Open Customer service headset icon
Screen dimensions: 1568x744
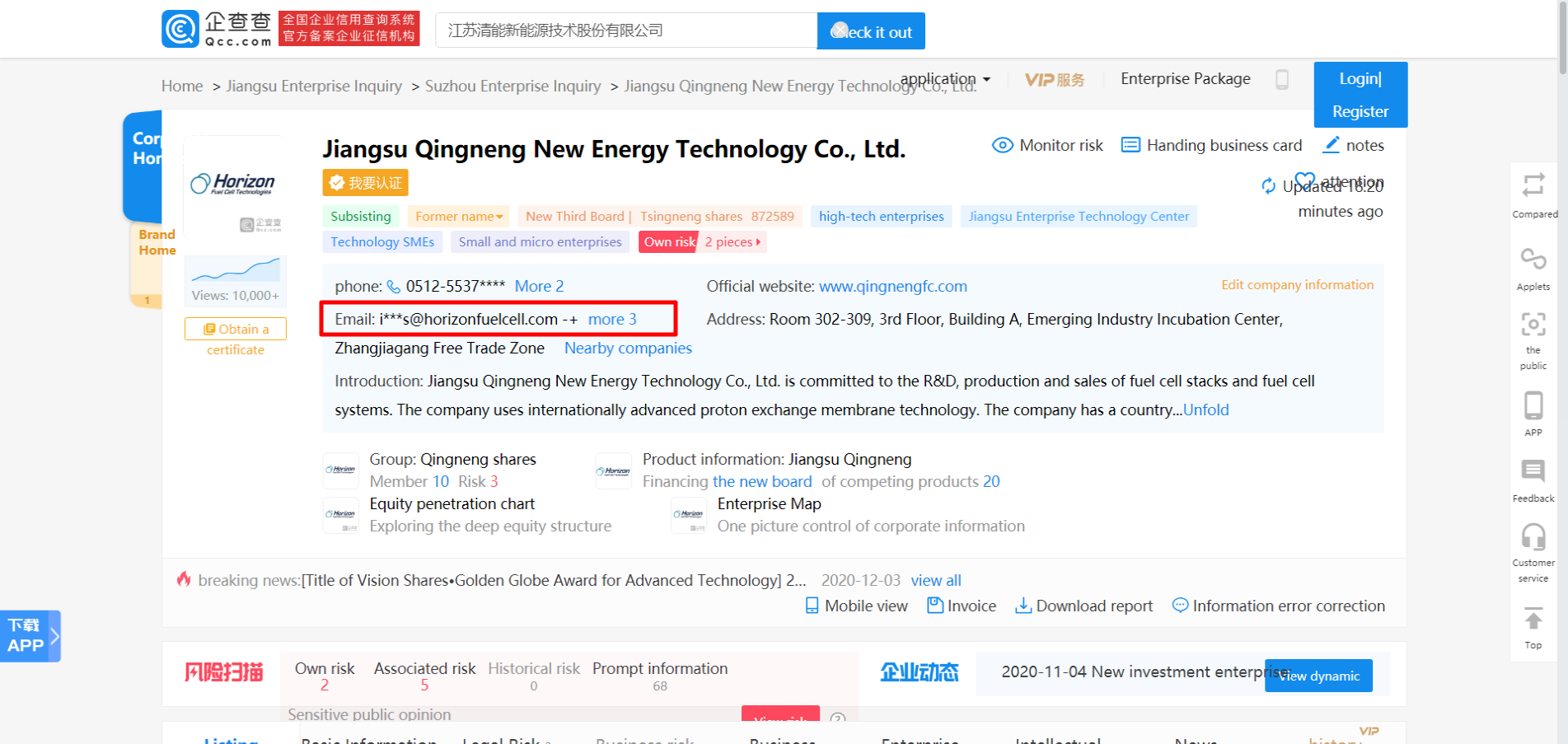coord(1533,536)
